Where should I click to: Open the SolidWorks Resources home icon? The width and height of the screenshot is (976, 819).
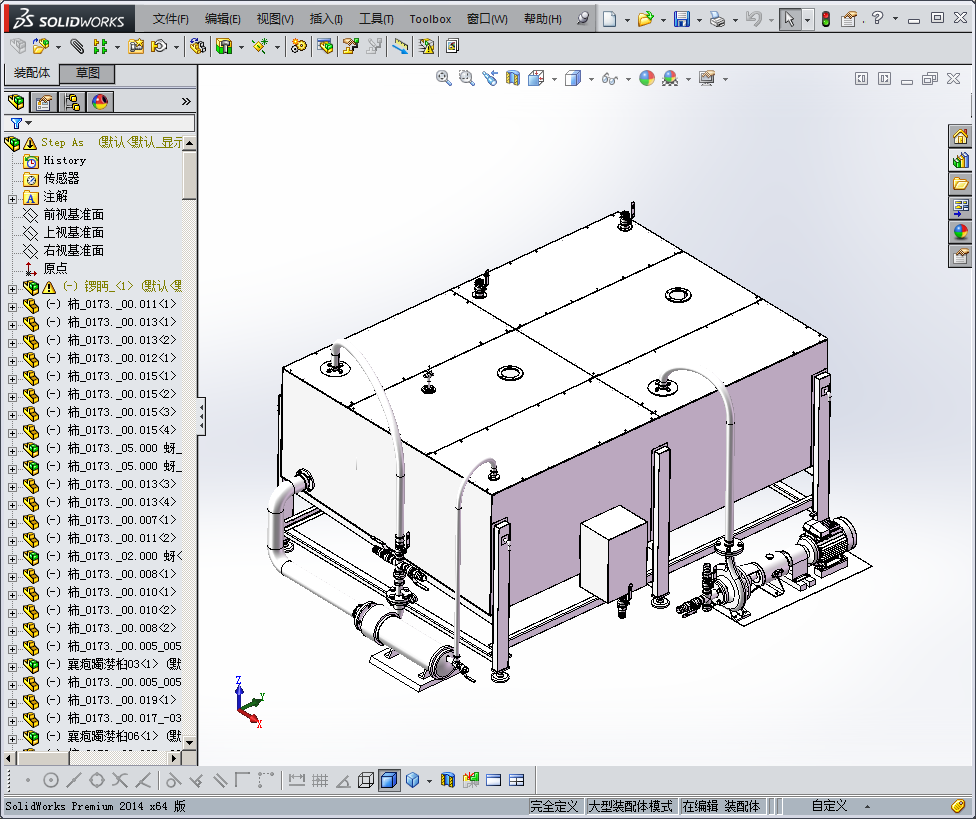coord(960,137)
